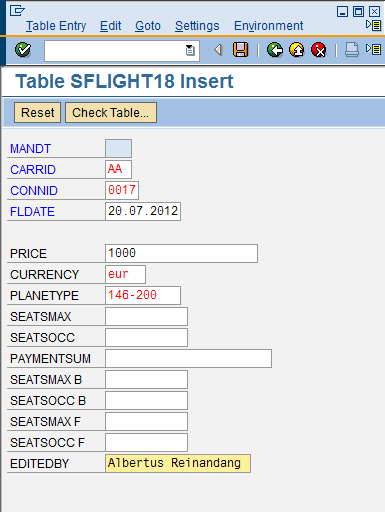
Task: Expand the toolbar overflow icon
Action: coord(373,50)
